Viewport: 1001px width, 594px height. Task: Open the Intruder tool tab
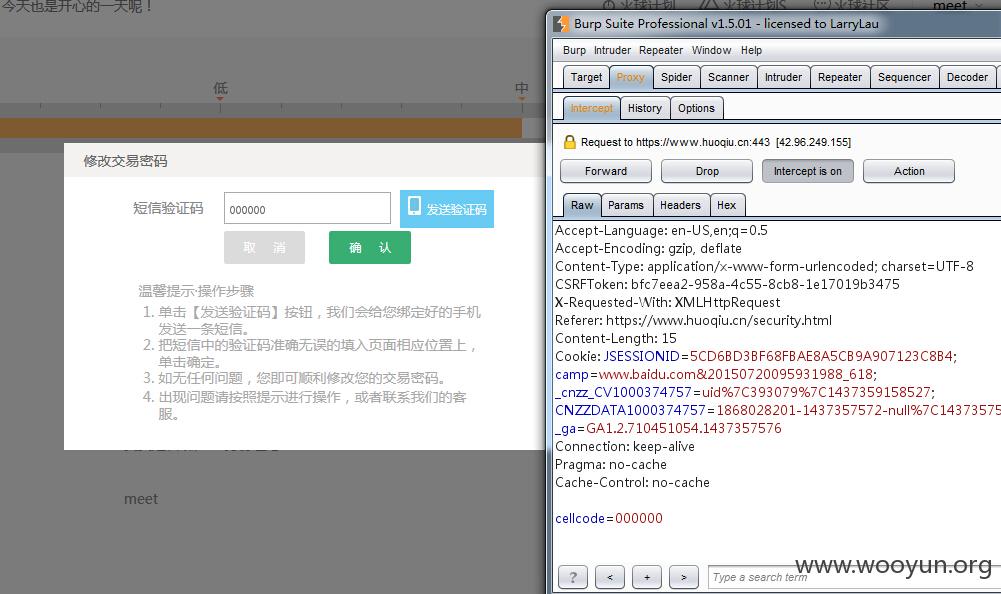coord(783,77)
